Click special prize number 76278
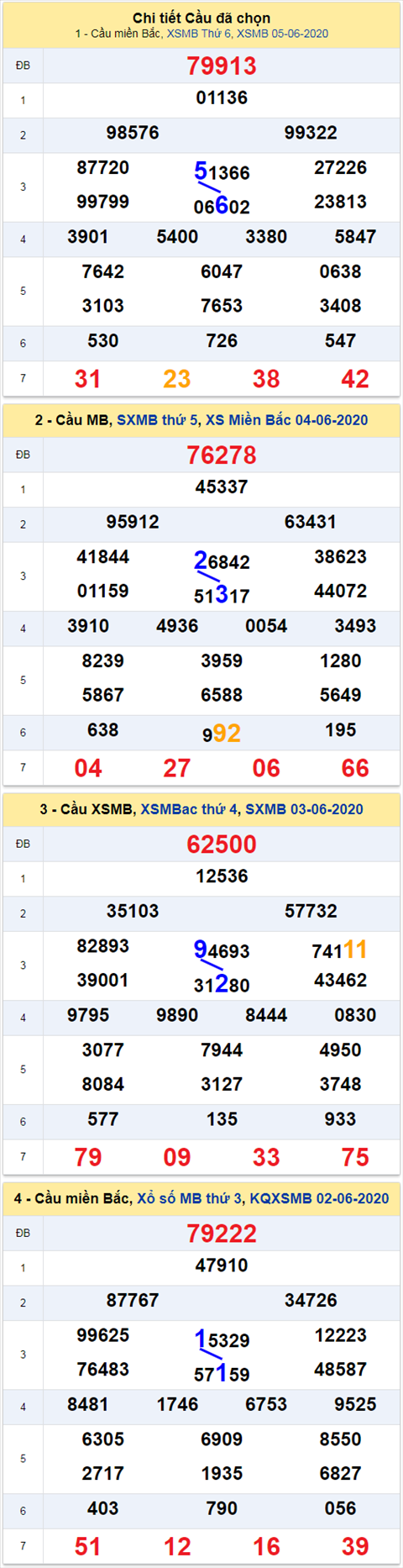403x1568 pixels. (222, 455)
